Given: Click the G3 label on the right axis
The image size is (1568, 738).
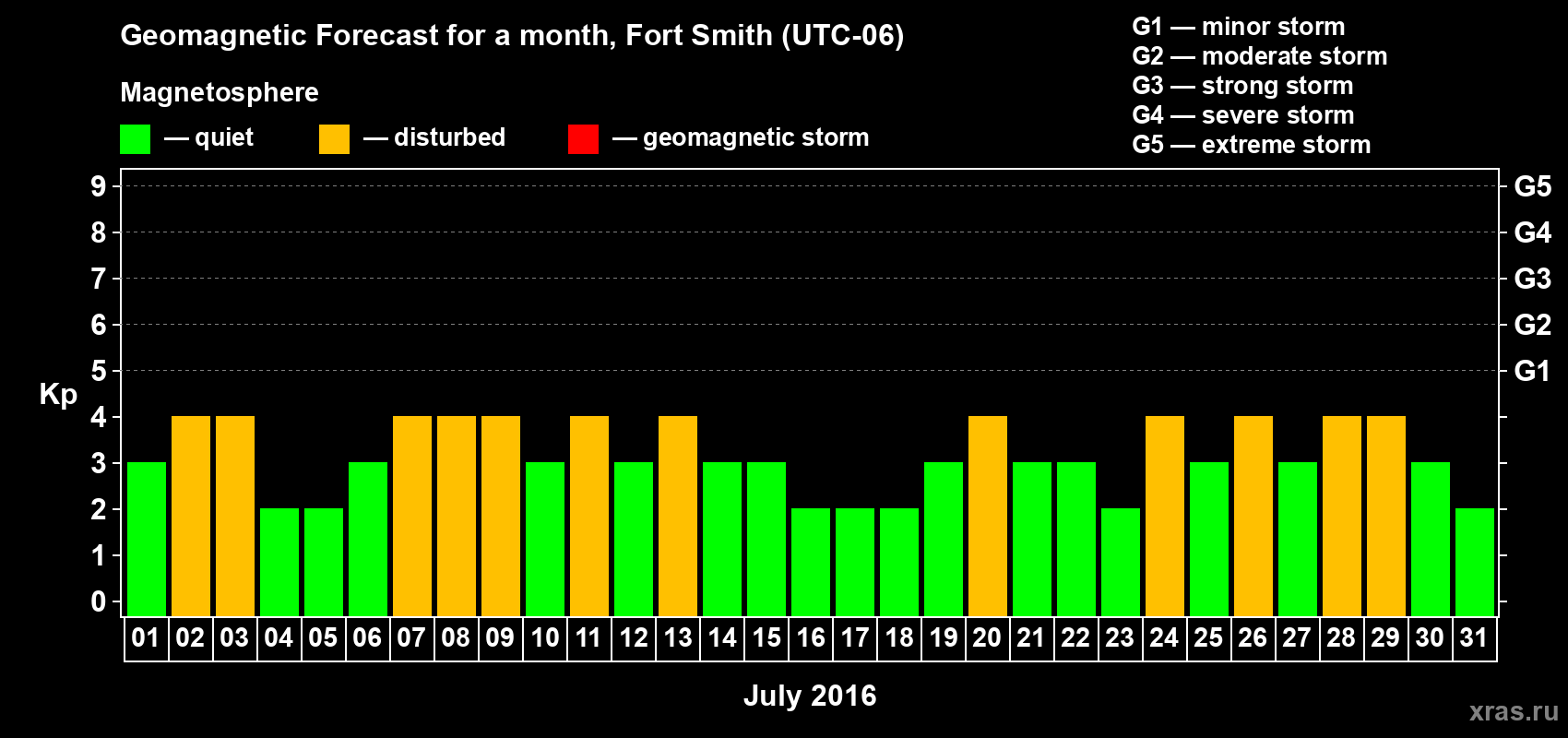Looking at the screenshot, I should click(1533, 279).
